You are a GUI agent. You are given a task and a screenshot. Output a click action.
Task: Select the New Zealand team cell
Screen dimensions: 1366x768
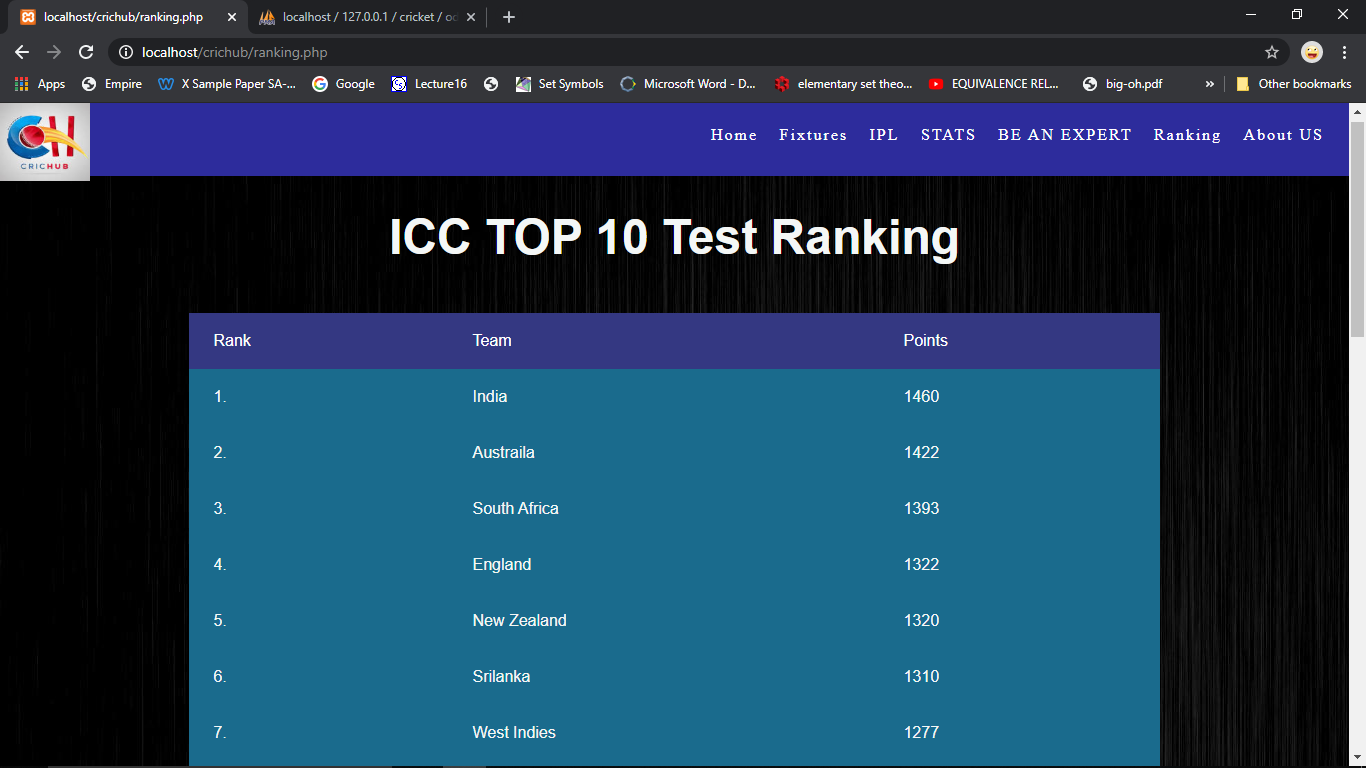(520, 621)
